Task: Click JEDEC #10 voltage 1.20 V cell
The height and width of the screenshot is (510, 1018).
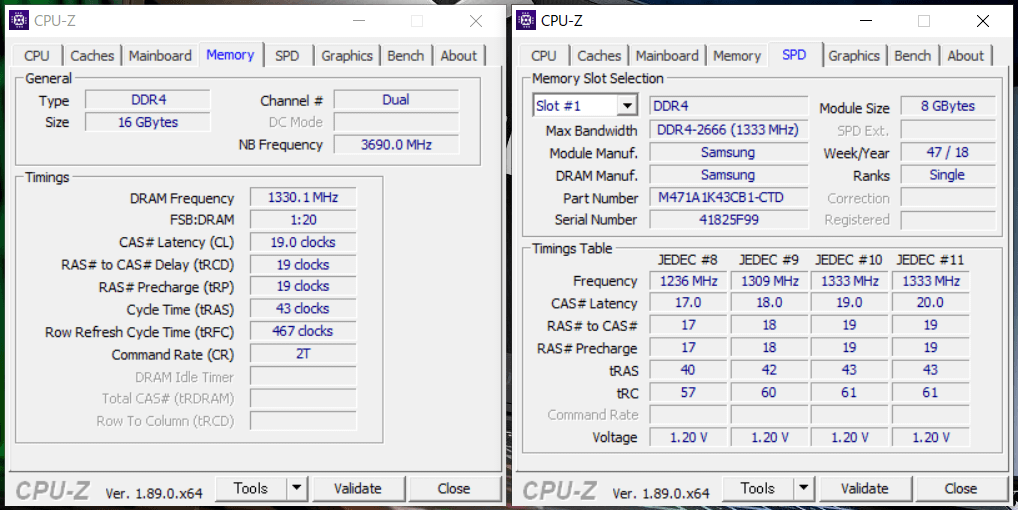Action: point(849,437)
